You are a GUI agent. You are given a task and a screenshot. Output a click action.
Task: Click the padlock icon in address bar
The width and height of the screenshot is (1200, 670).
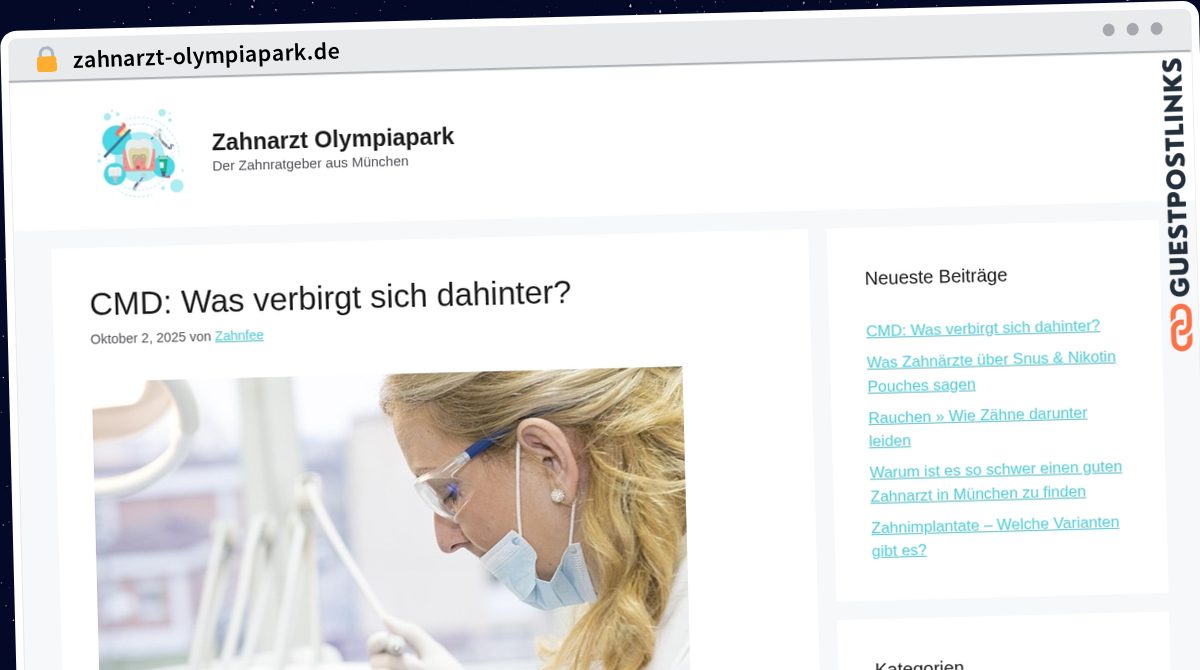tap(46, 59)
